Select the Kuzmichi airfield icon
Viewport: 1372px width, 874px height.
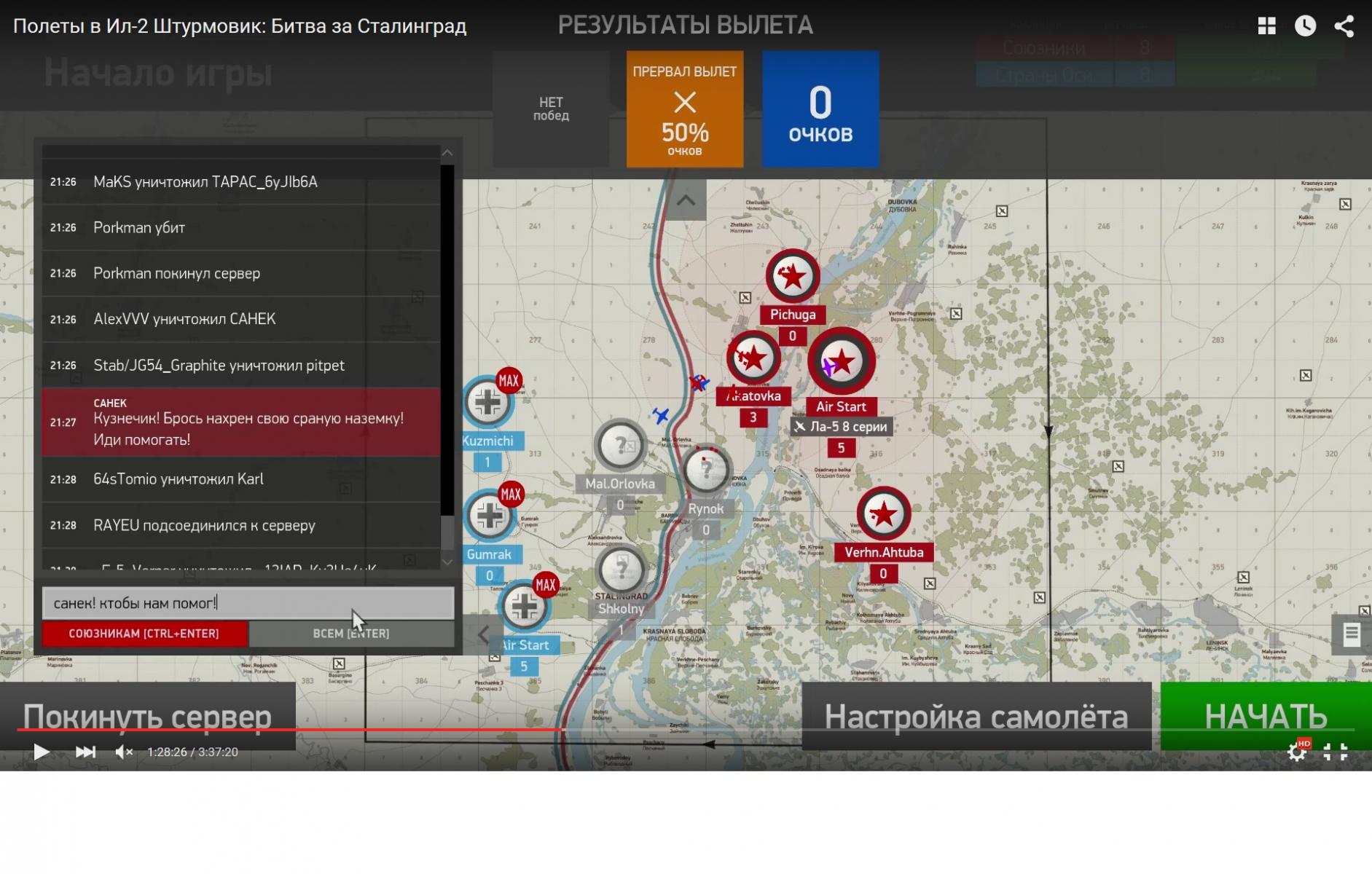point(488,402)
